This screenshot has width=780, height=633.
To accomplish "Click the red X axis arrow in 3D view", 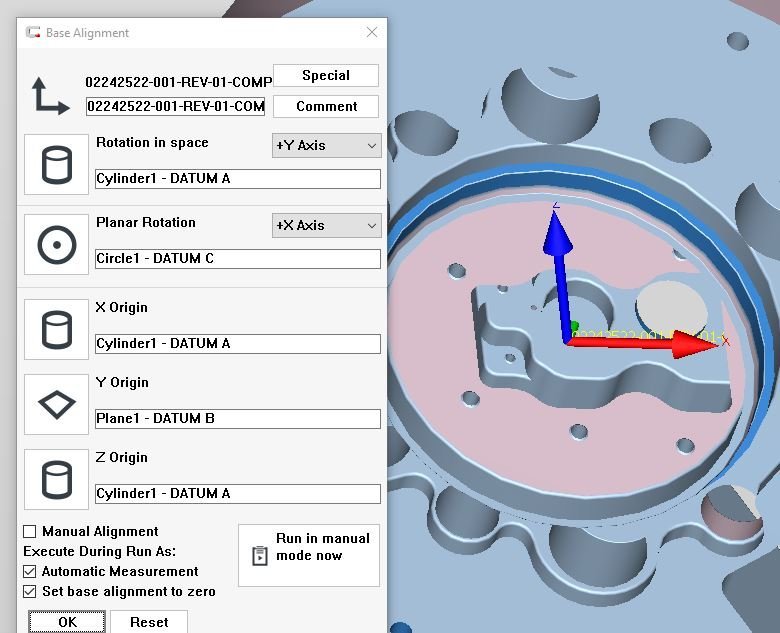I will (644, 342).
